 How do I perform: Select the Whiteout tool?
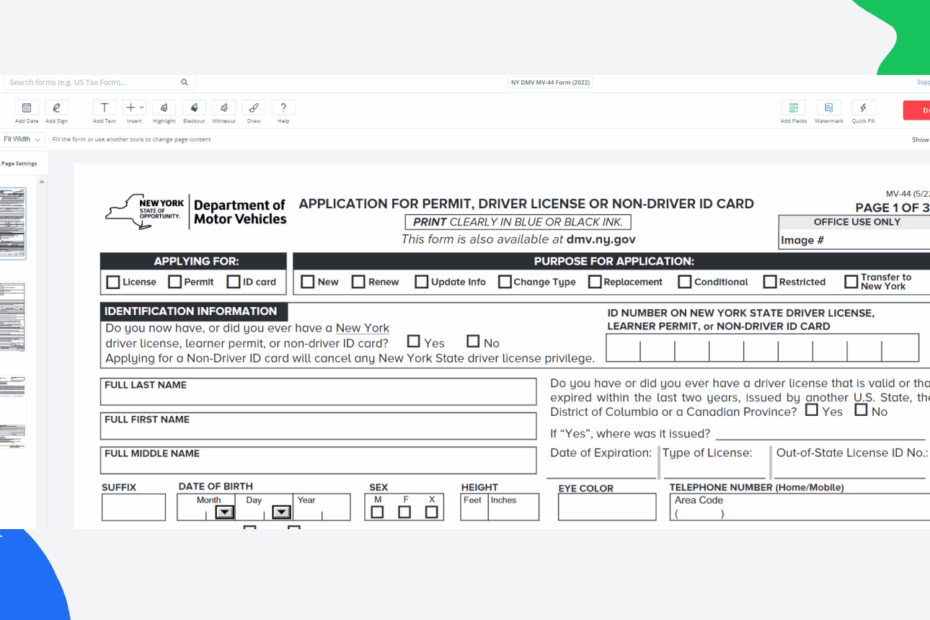(223, 107)
